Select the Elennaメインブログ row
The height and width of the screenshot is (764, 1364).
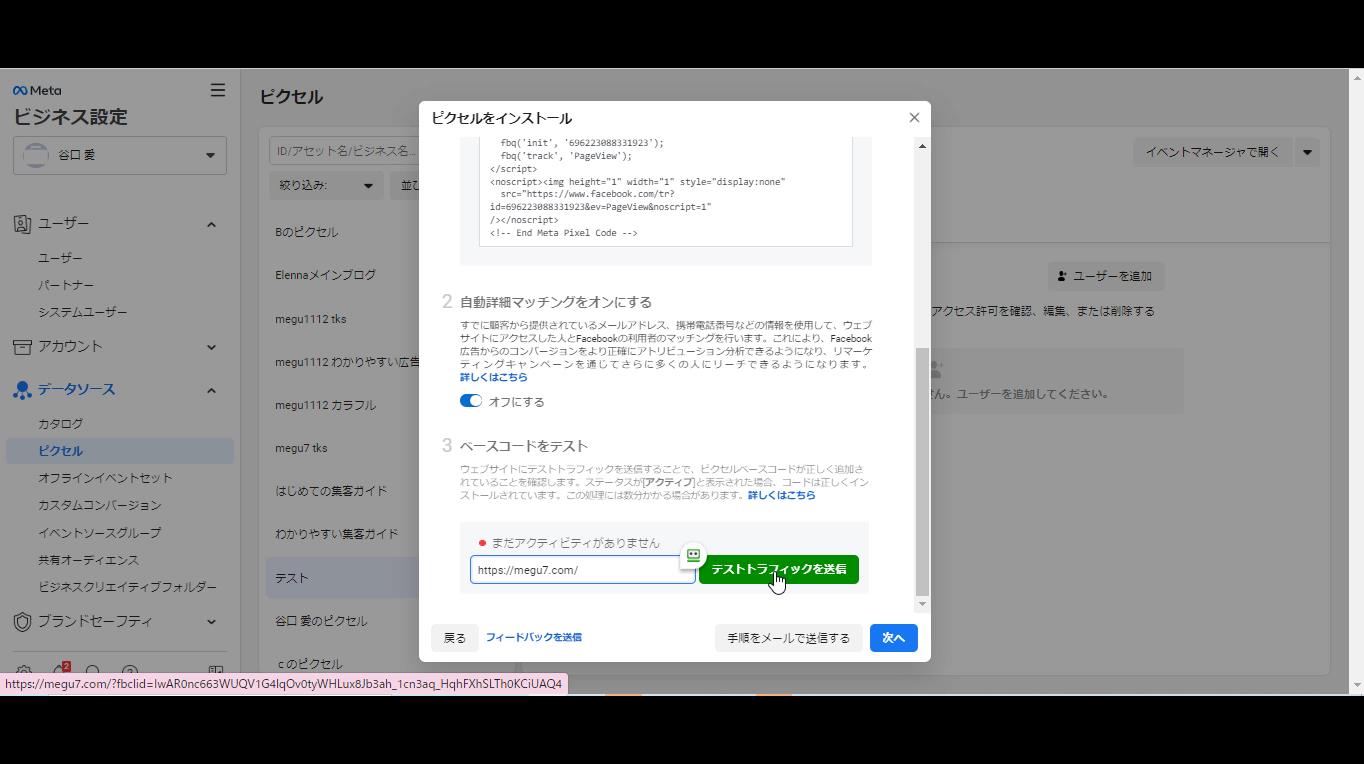click(343, 275)
